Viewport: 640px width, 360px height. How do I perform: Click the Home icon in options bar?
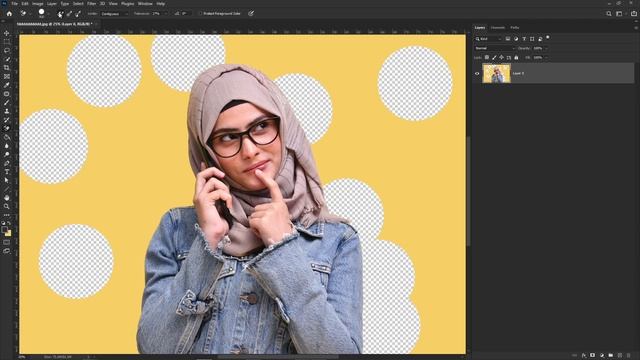point(9,13)
